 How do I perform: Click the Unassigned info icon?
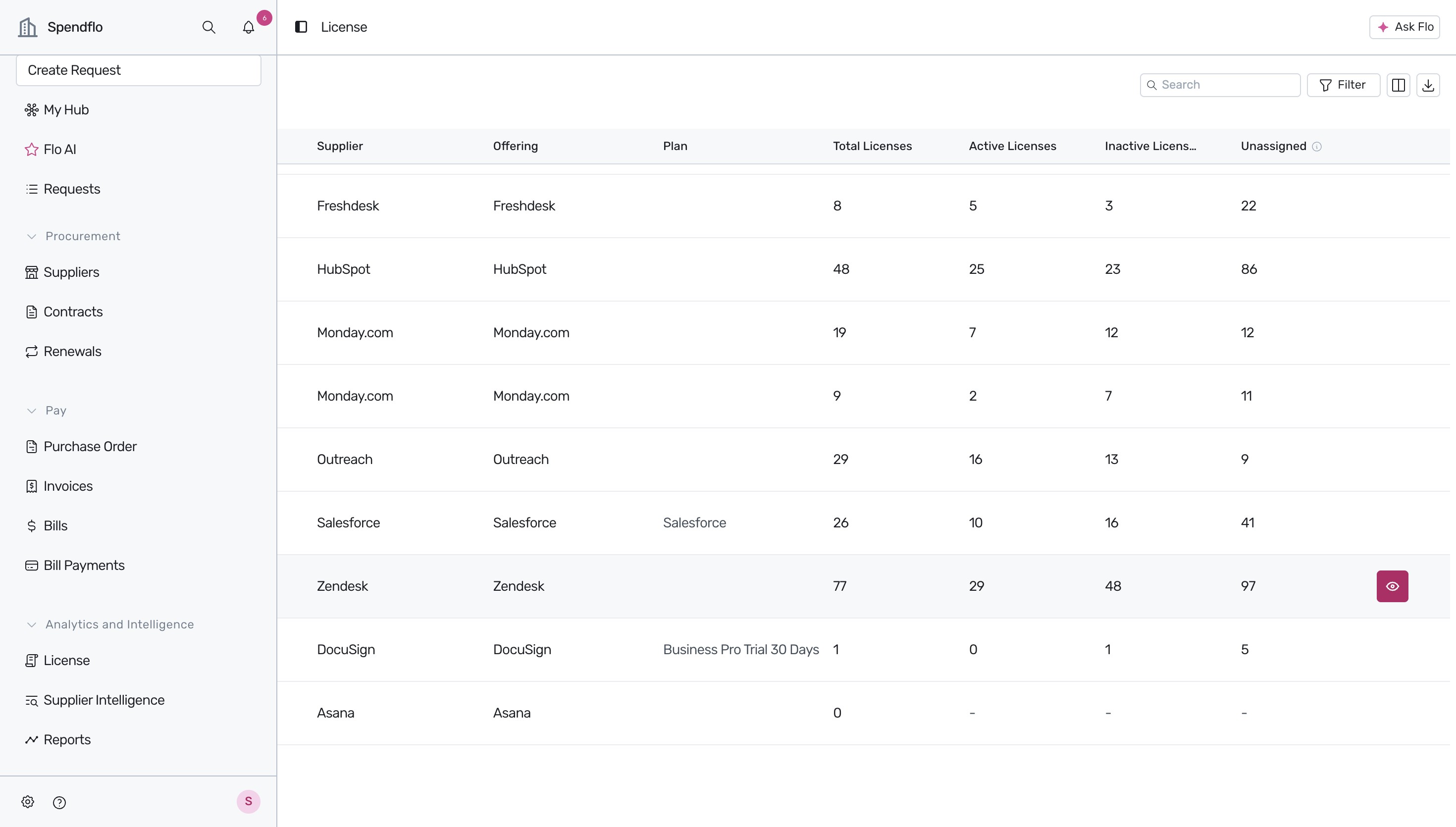(1316, 147)
